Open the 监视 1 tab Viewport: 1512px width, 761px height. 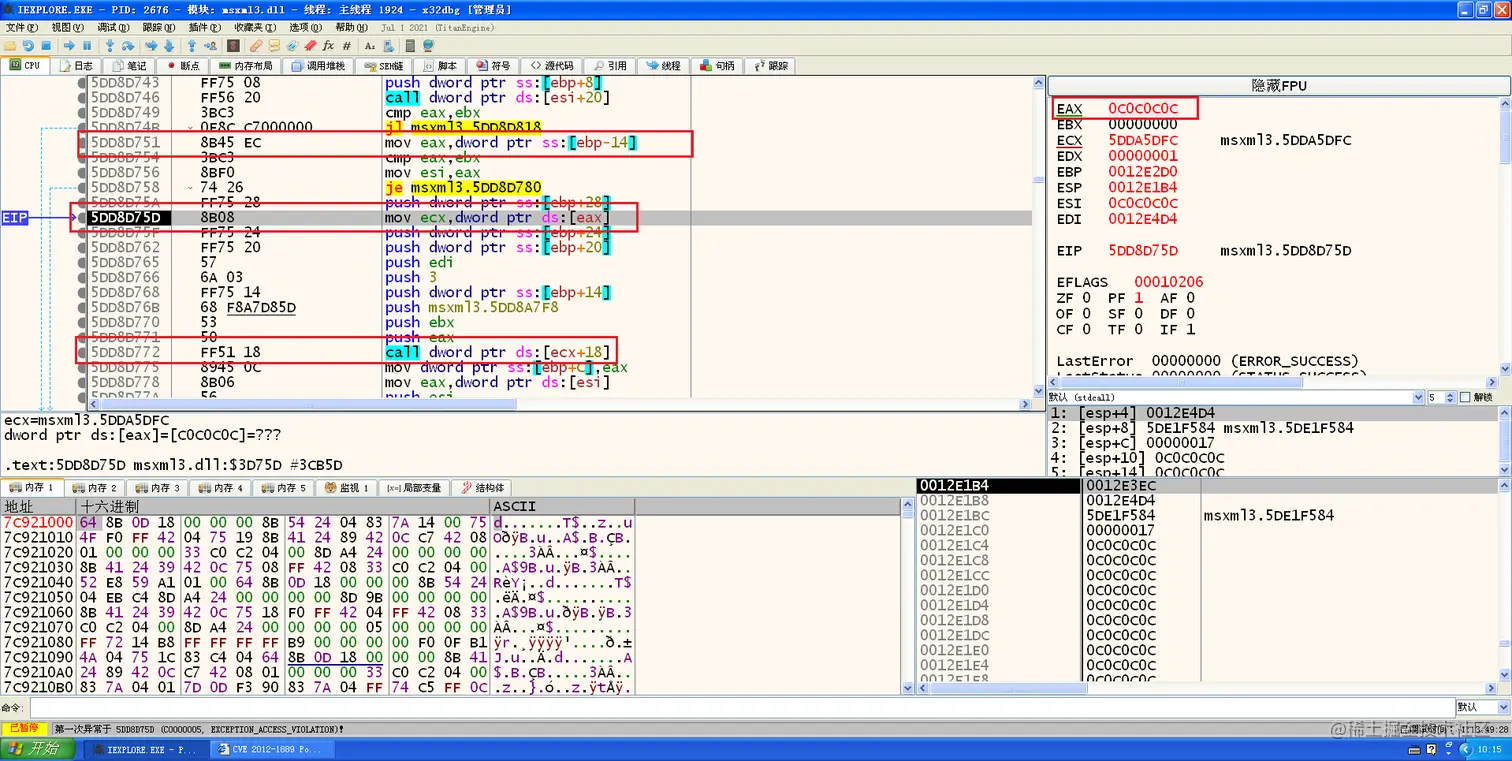coord(348,488)
